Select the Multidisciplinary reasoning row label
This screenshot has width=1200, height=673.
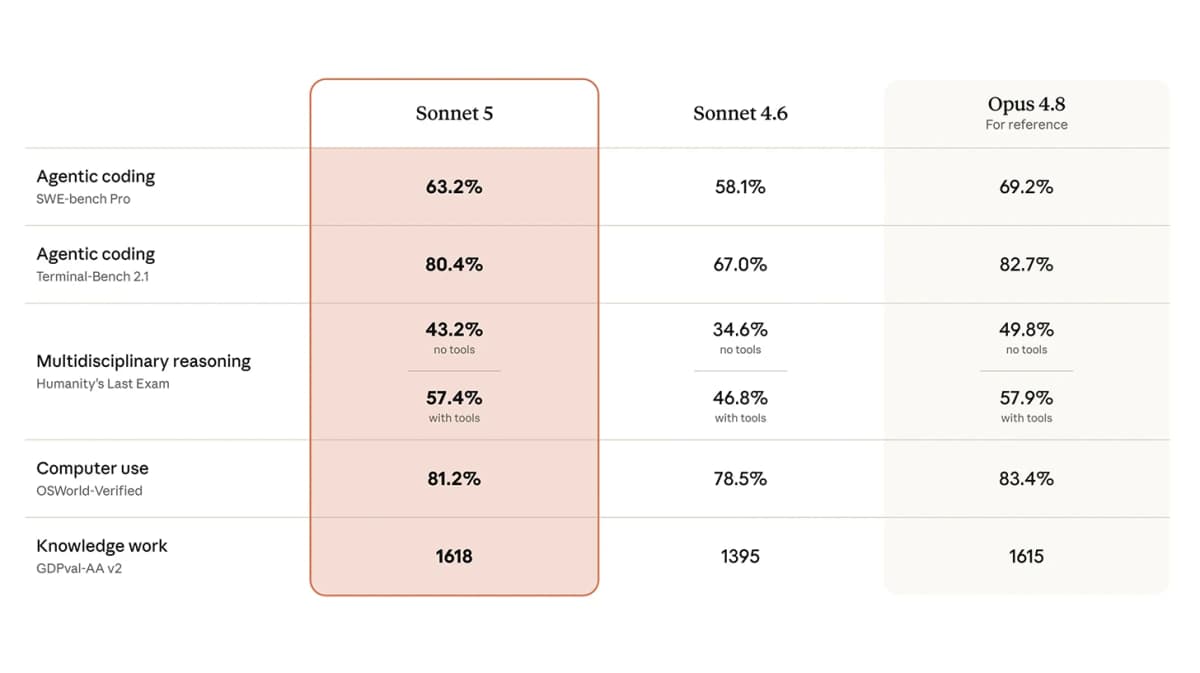coord(143,361)
